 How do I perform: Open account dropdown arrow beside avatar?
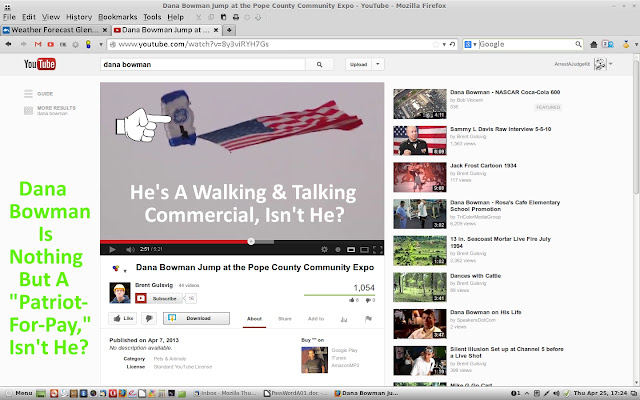point(611,64)
